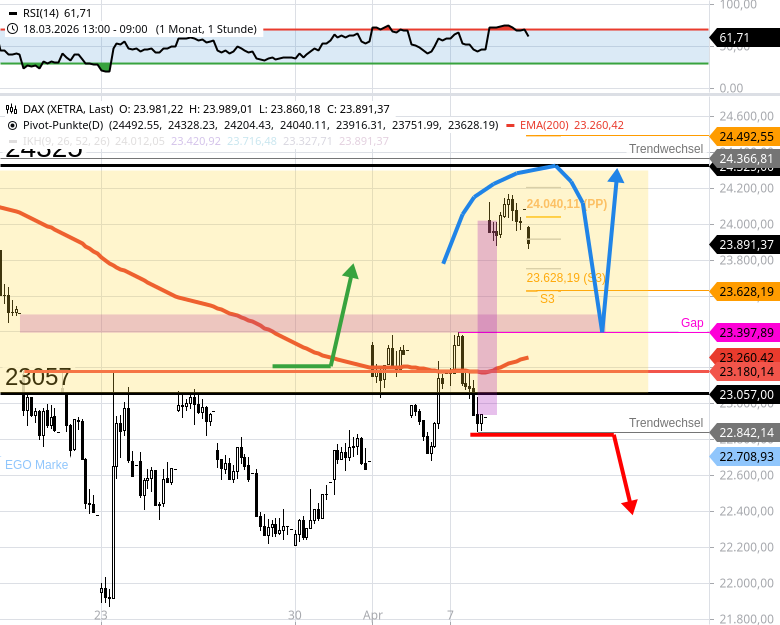Click the red EMA(200) legend color marker
The height and width of the screenshot is (625, 780).
(x=511, y=125)
